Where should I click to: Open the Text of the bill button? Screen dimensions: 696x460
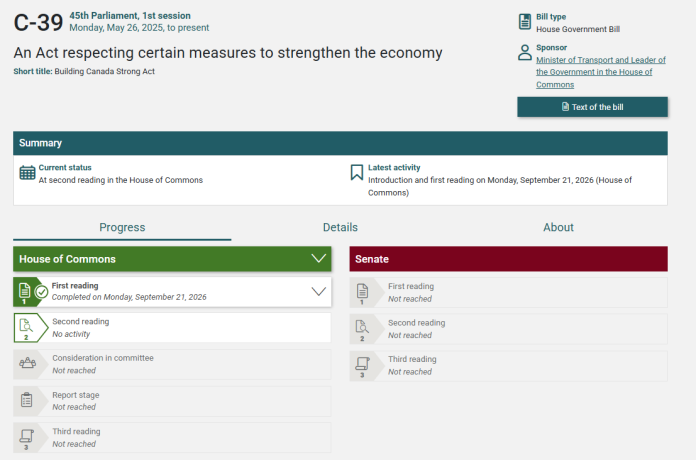pyautogui.click(x=593, y=107)
